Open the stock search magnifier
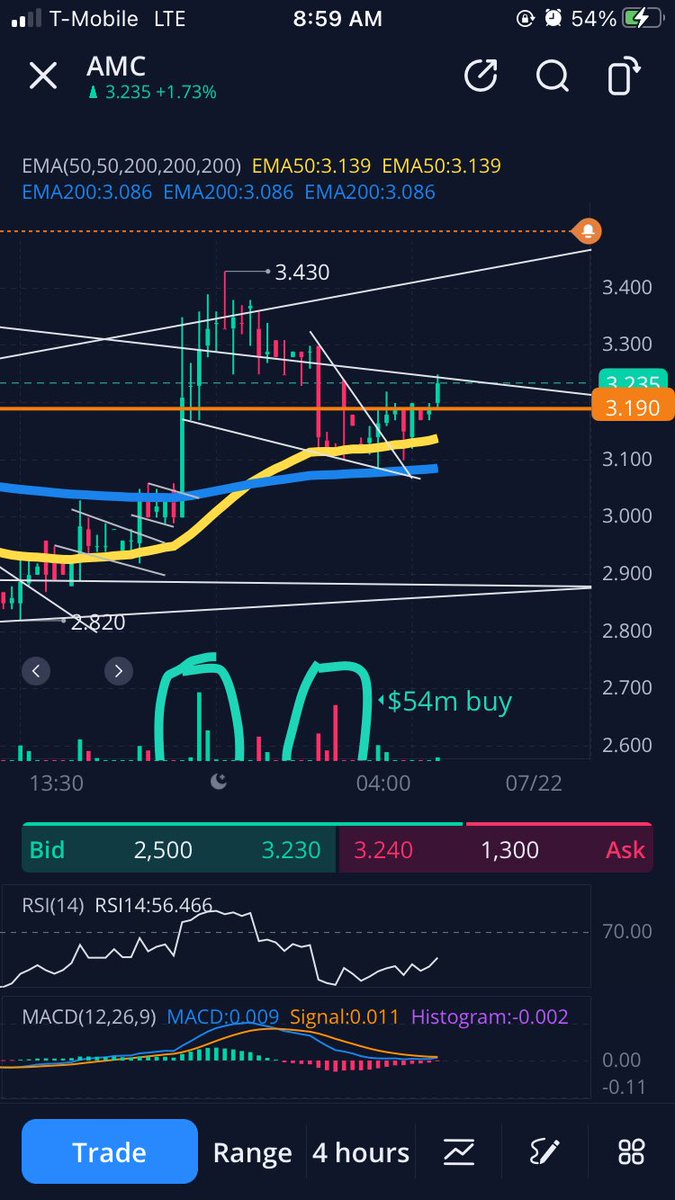 coord(552,76)
